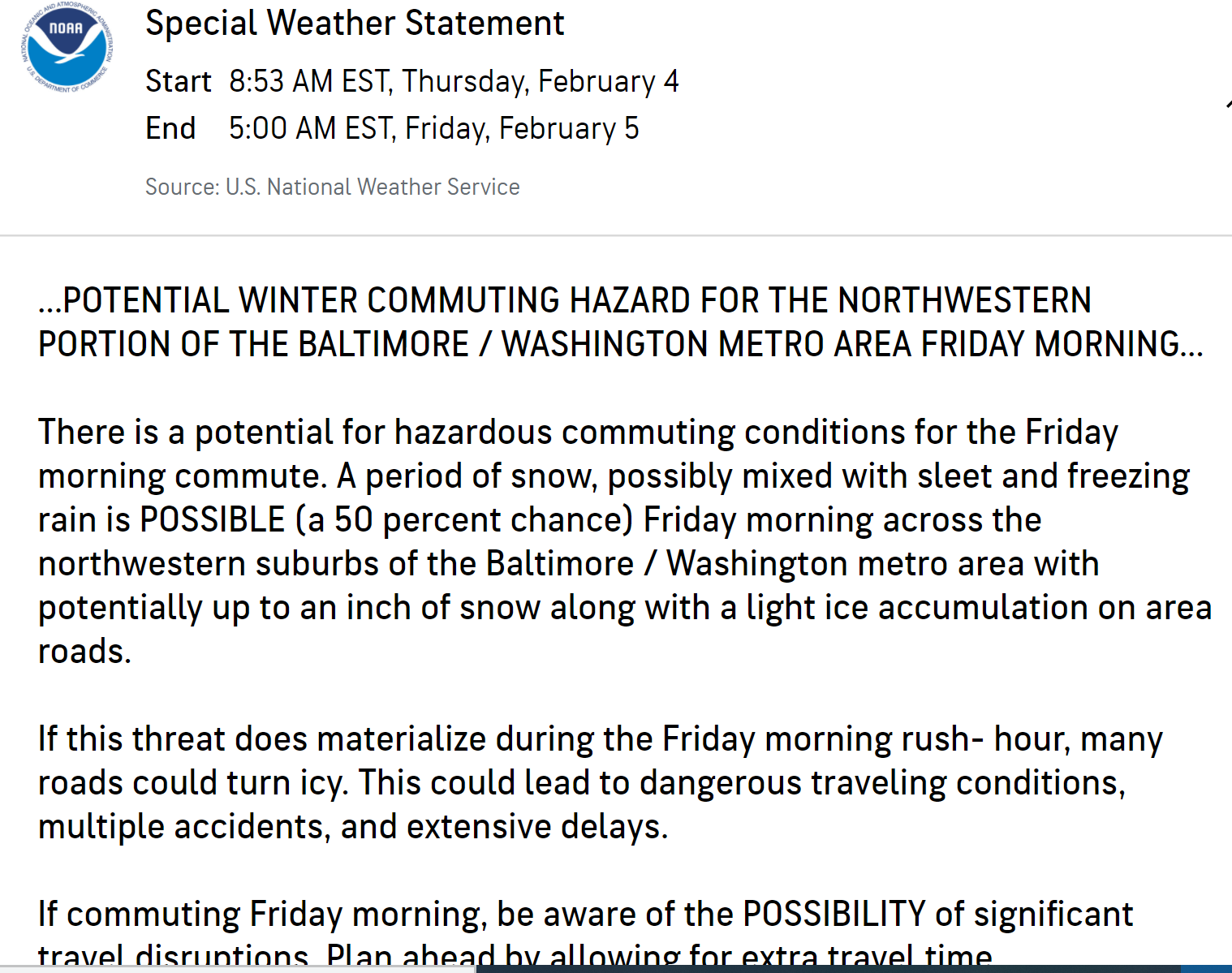Click the BALTIMORE / WASHINGTON METRO AREA headline line

[621, 344]
